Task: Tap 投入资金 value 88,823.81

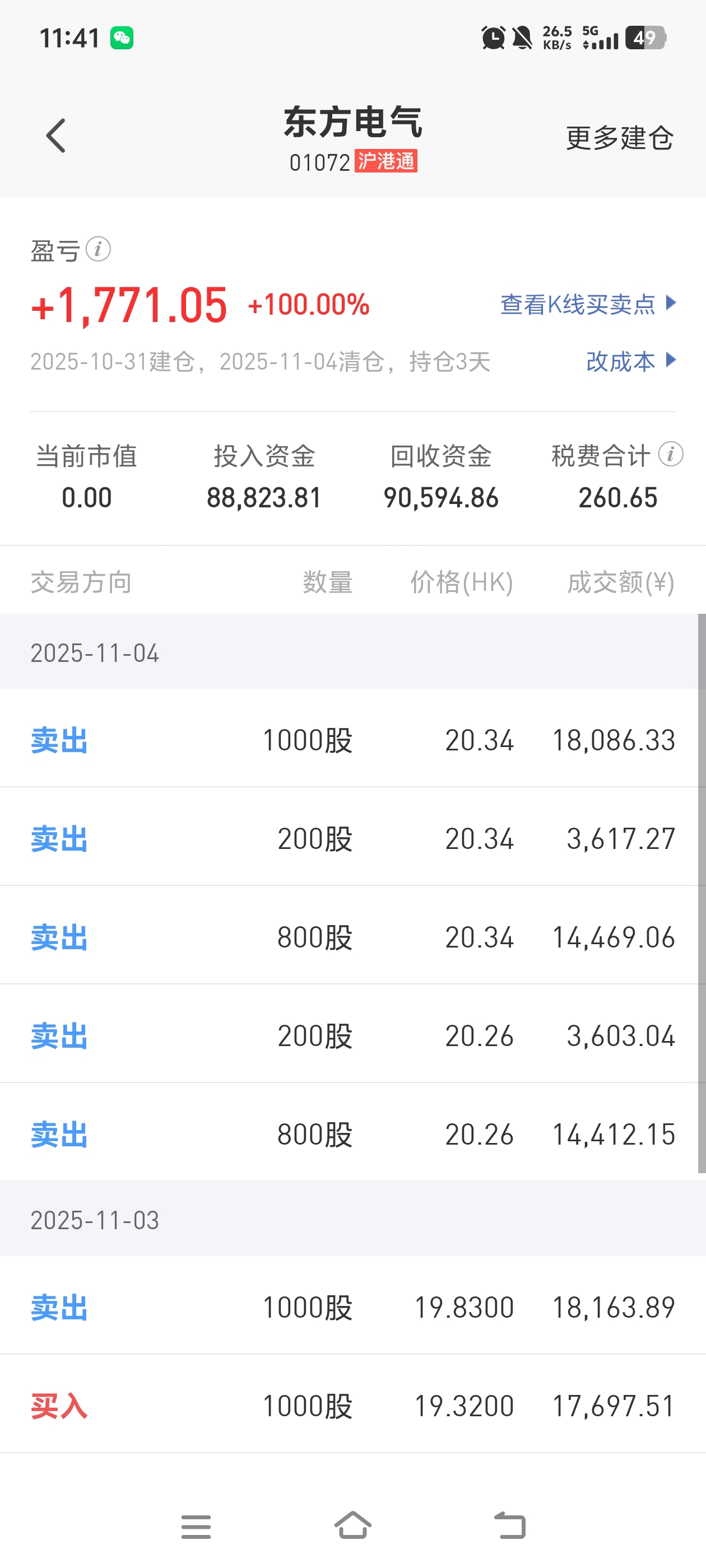Action: 264,498
